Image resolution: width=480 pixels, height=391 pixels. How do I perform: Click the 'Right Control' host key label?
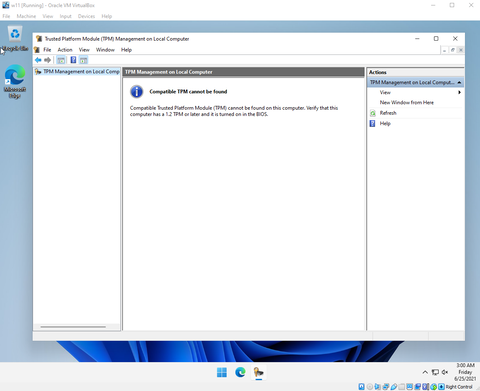click(459, 387)
